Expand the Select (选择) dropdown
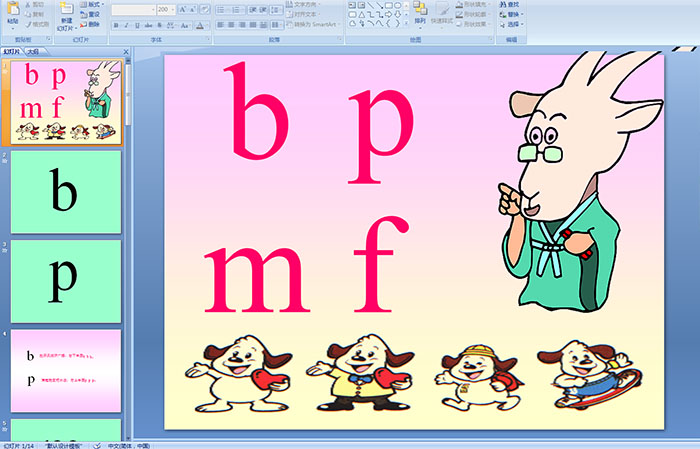The image size is (700, 449). coord(511,26)
